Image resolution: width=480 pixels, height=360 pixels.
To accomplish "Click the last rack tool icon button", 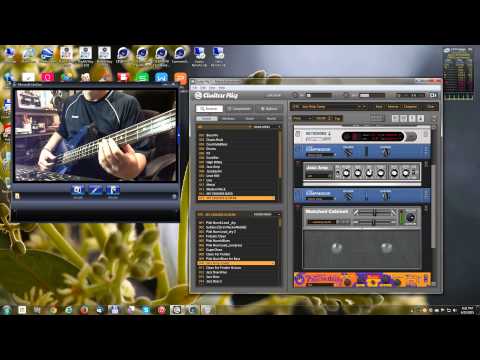I will click(x=421, y=118).
